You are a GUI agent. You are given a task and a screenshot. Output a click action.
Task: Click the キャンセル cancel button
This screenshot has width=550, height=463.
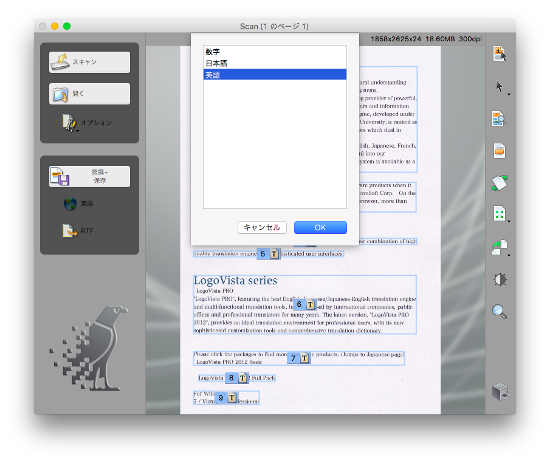click(x=262, y=227)
